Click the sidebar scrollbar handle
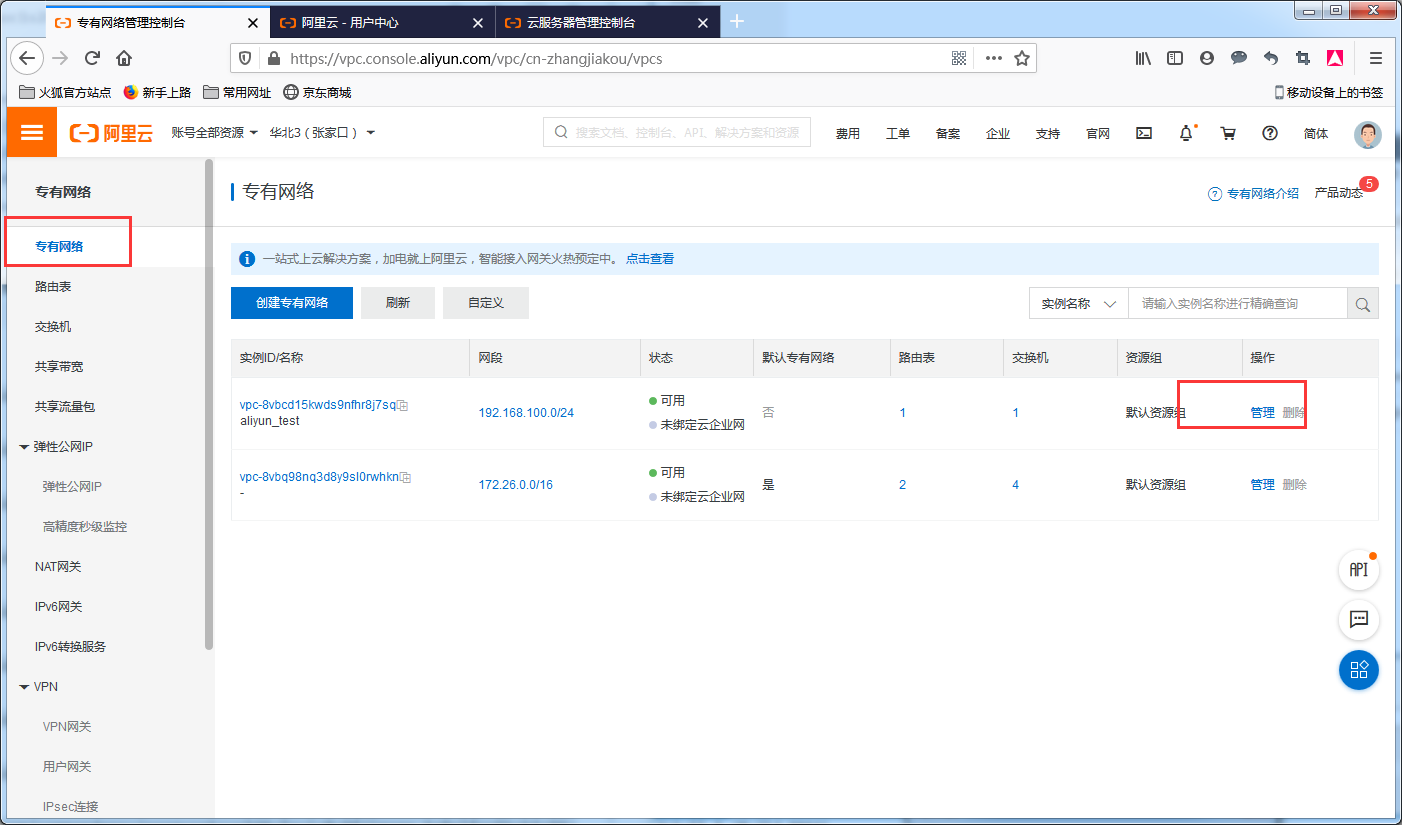Screen dimensions: 1402x825 [x=208, y=400]
